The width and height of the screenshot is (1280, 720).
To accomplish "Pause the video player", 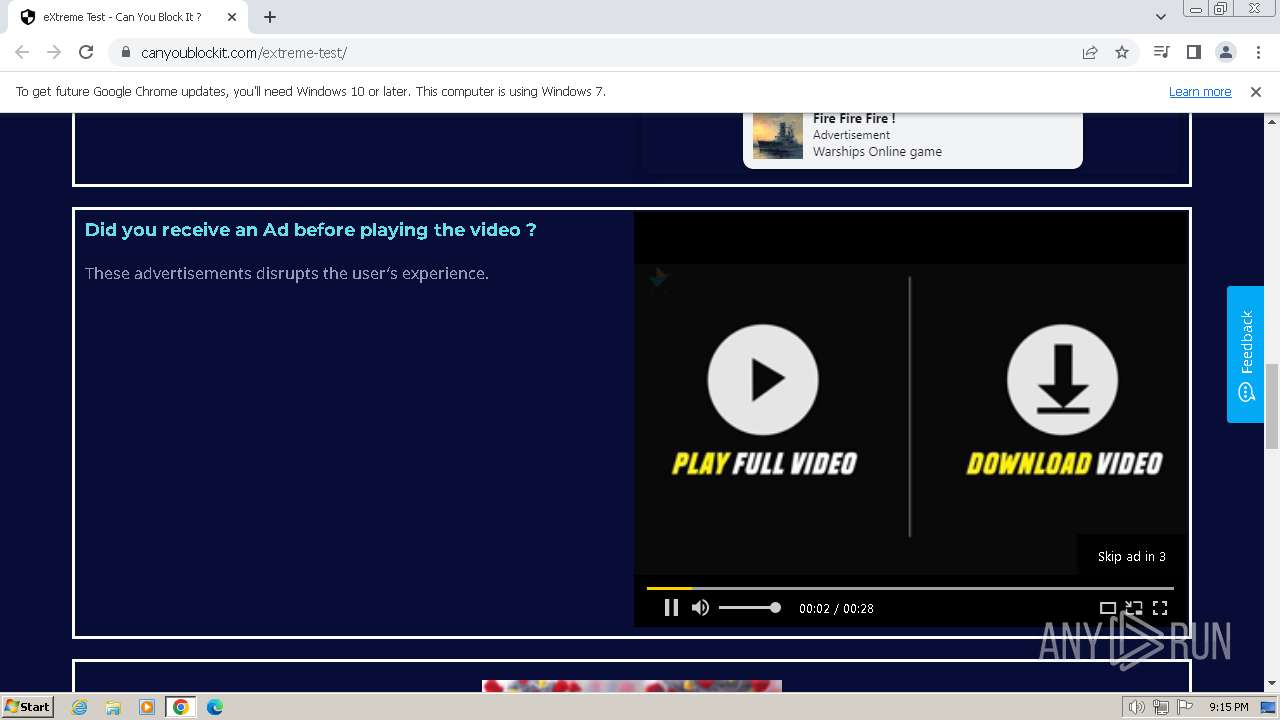I will coord(671,607).
